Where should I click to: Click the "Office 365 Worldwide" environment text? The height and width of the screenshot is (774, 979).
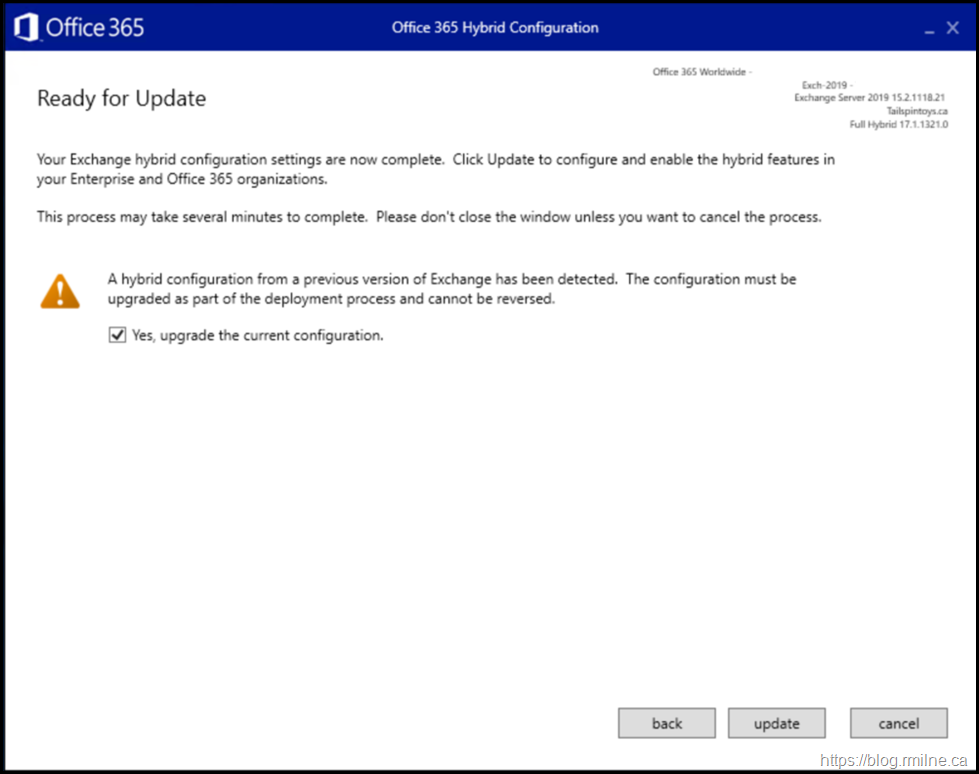(x=701, y=72)
